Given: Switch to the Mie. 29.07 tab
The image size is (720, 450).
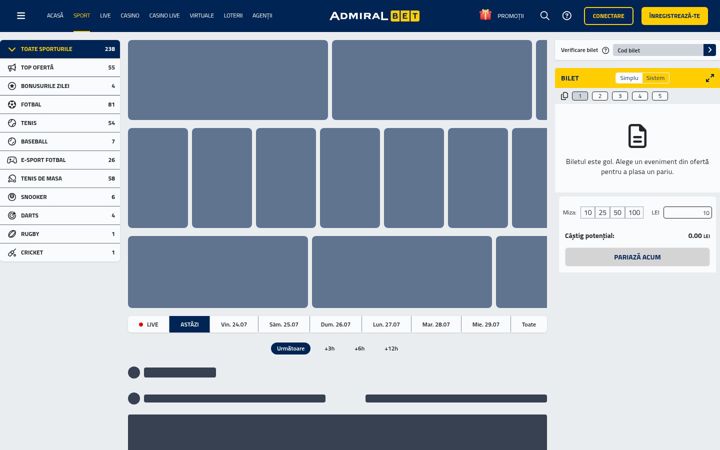Looking at the screenshot, I should (486, 324).
